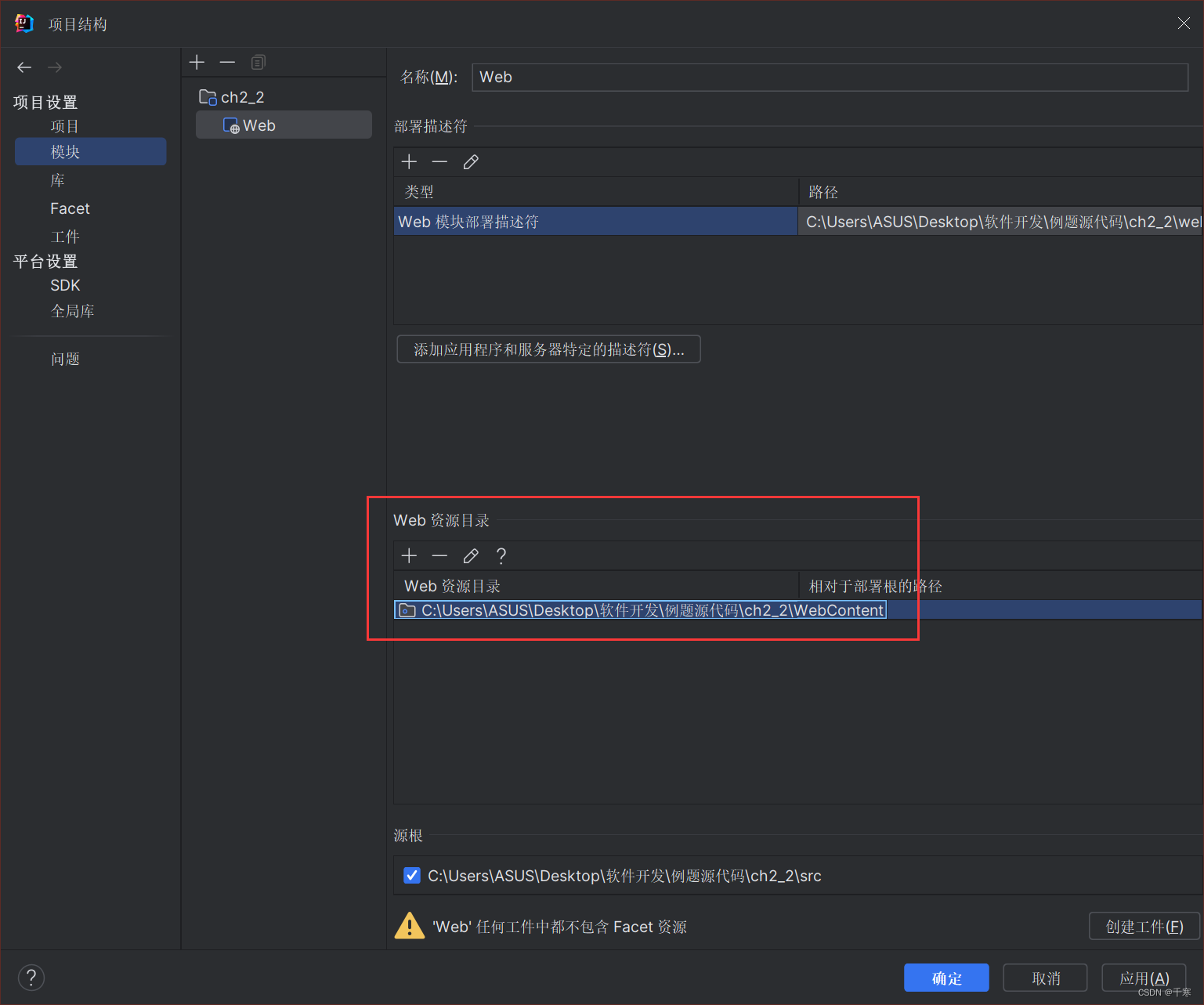The height and width of the screenshot is (1005, 1204).
Task: Click the Web 资源目录 column header
Action: tap(595, 586)
